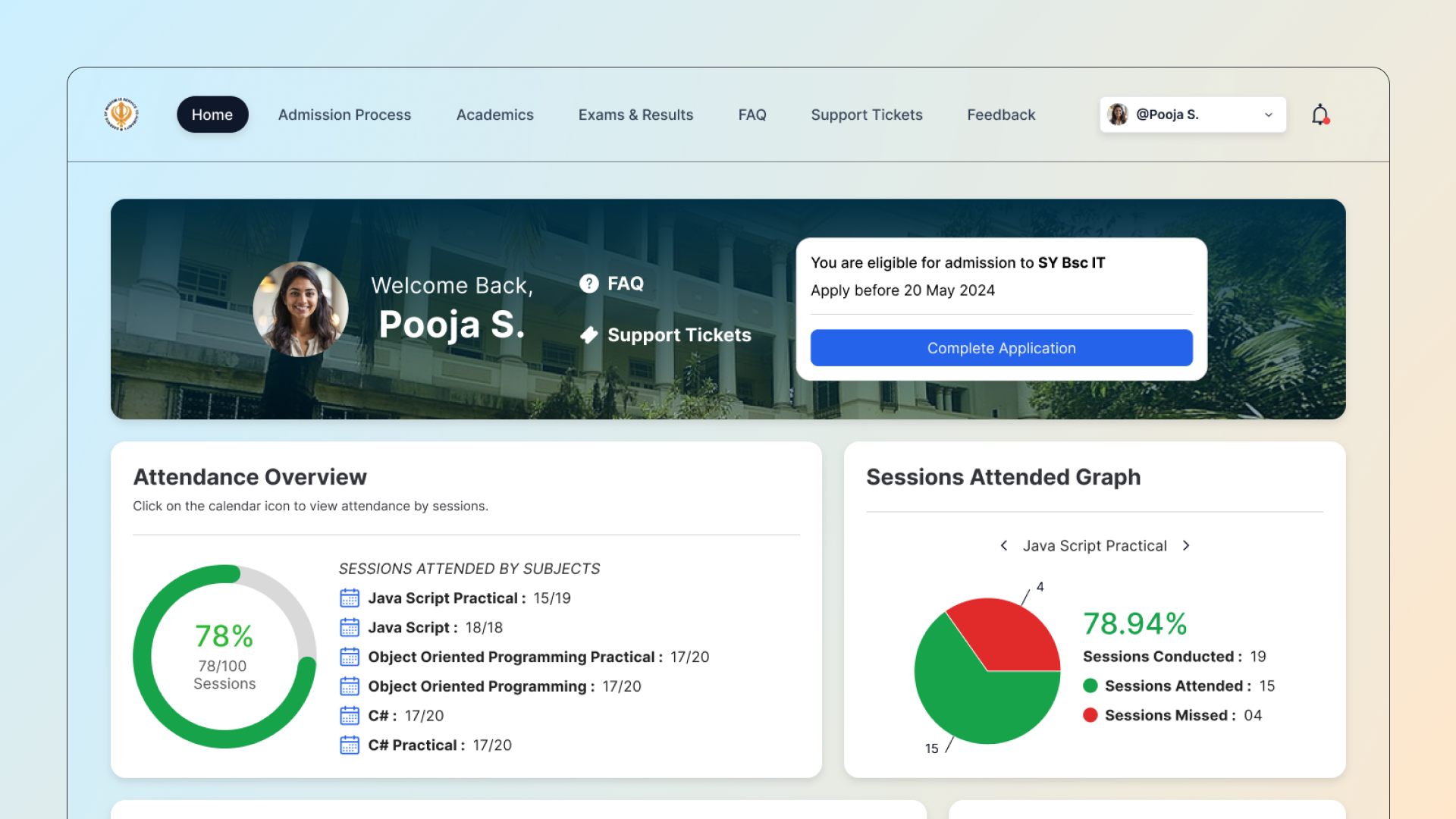Select the Home tab
Image resolution: width=1456 pixels, height=819 pixels.
212,115
